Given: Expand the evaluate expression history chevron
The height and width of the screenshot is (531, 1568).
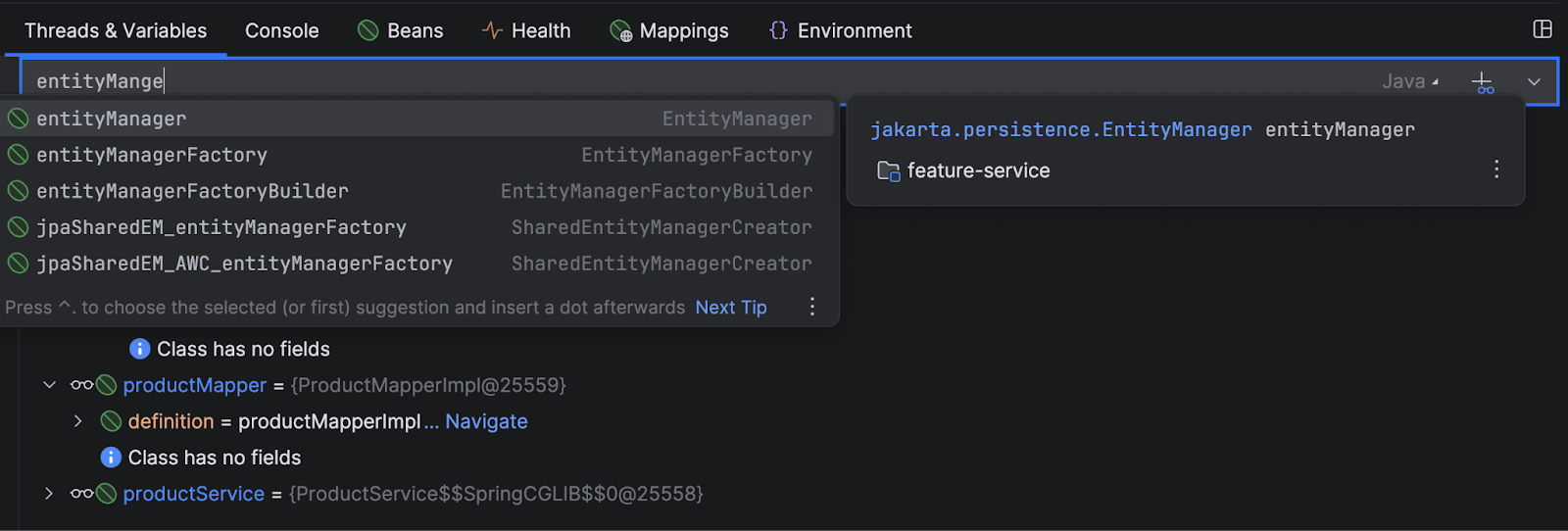Looking at the screenshot, I should click(1535, 82).
